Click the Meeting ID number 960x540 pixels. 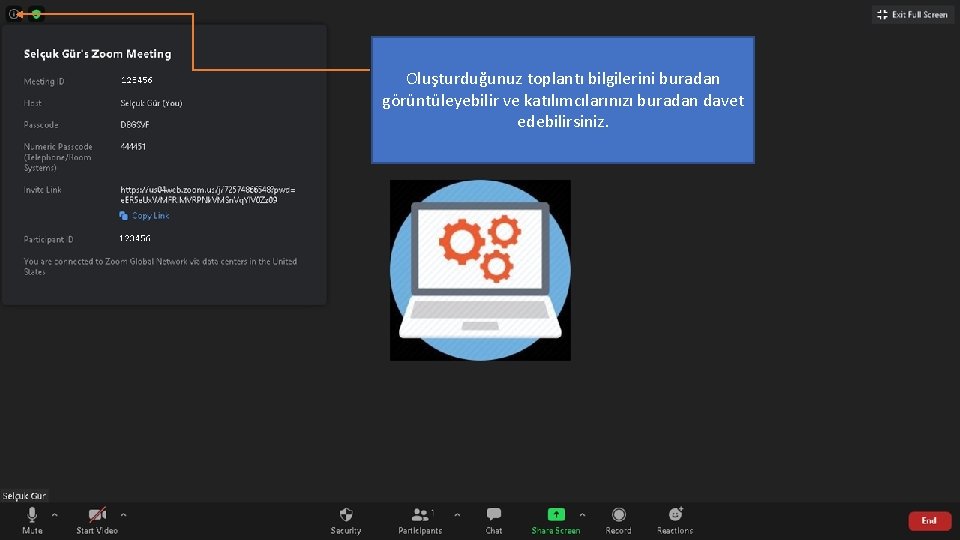coord(137,80)
